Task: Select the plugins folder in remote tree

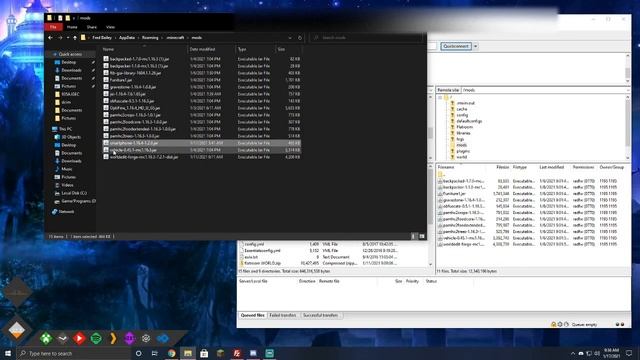Action: [463, 151]
